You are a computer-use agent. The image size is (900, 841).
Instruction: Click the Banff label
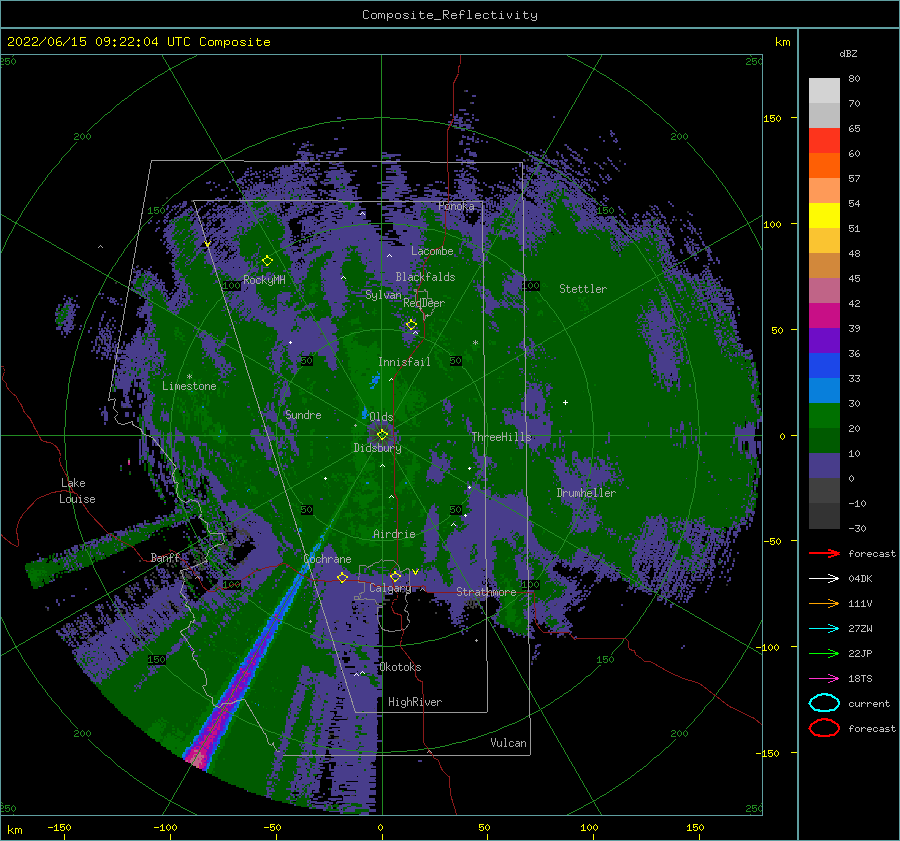(x=165, y=557)
